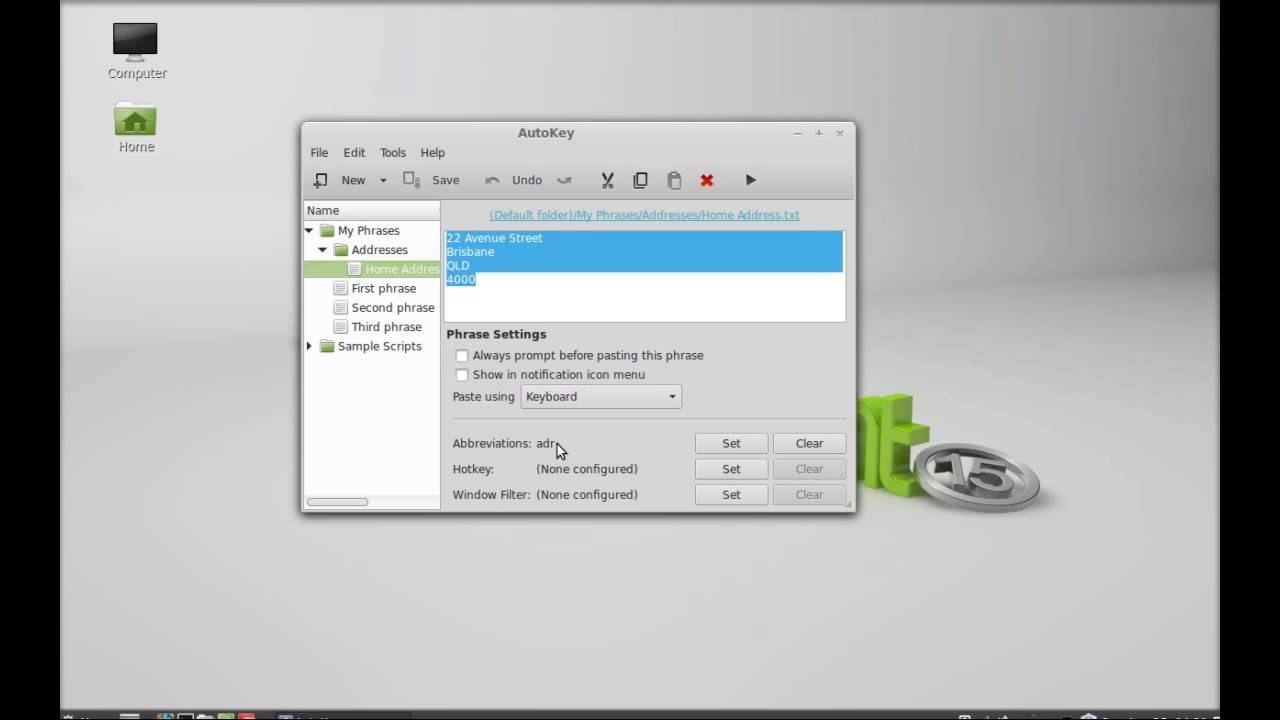This screenshot has width=1280, height=720.
Task: Click the New item toolbar icon
Action: coord(321,180)
